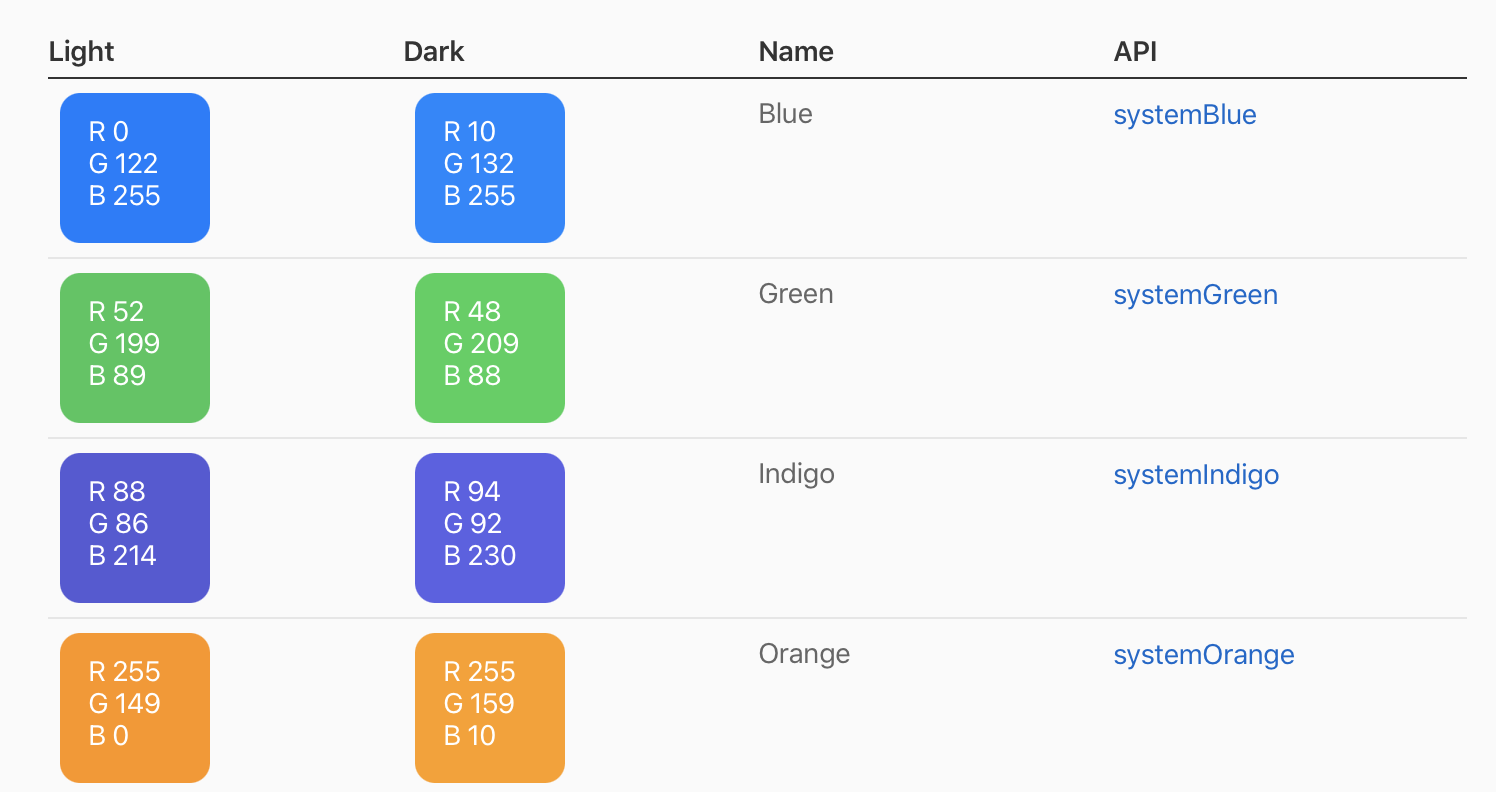Viewport: 1496px width, 792px height.
Task: Click the API column header
Action: pyautogui.click(x=1135, y=51)
